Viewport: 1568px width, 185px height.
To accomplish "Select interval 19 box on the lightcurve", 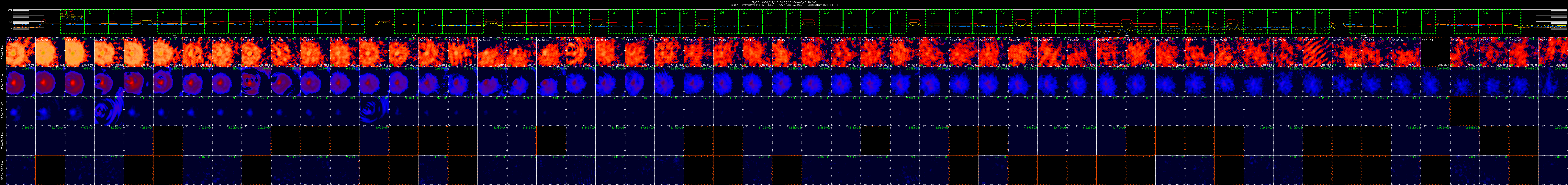I will [582, 21].
